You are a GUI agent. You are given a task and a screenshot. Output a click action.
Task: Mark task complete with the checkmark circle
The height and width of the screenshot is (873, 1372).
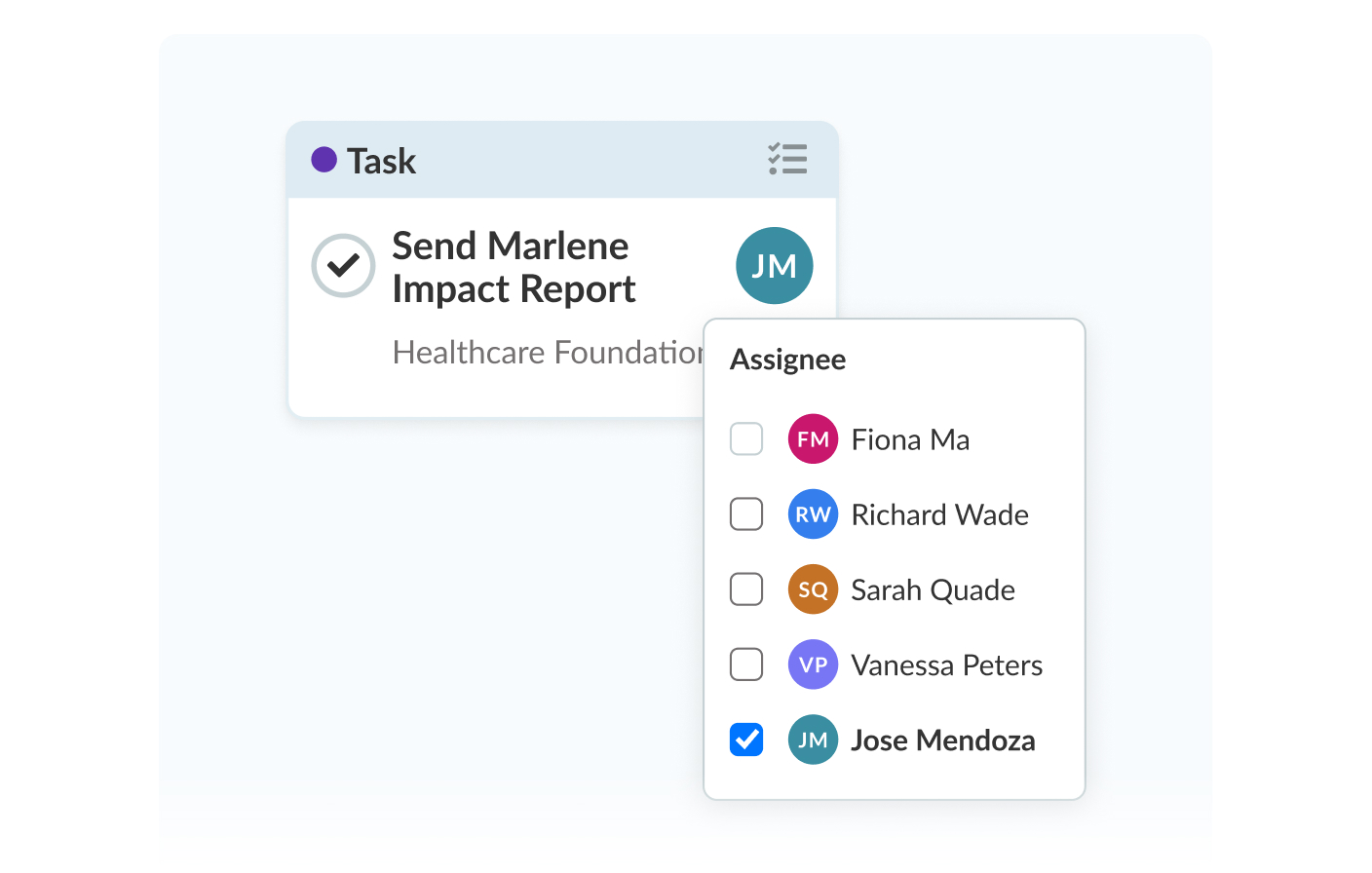coord(343,265)
